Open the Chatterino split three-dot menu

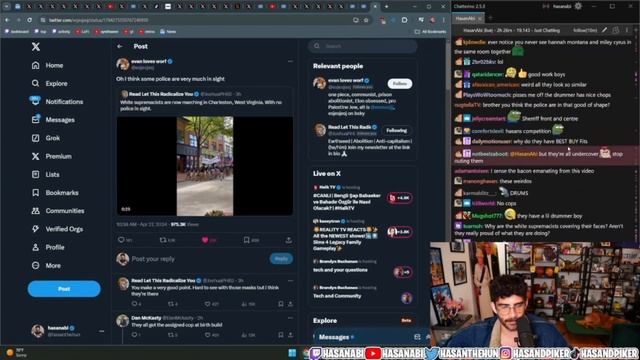(x=627, y=30)
